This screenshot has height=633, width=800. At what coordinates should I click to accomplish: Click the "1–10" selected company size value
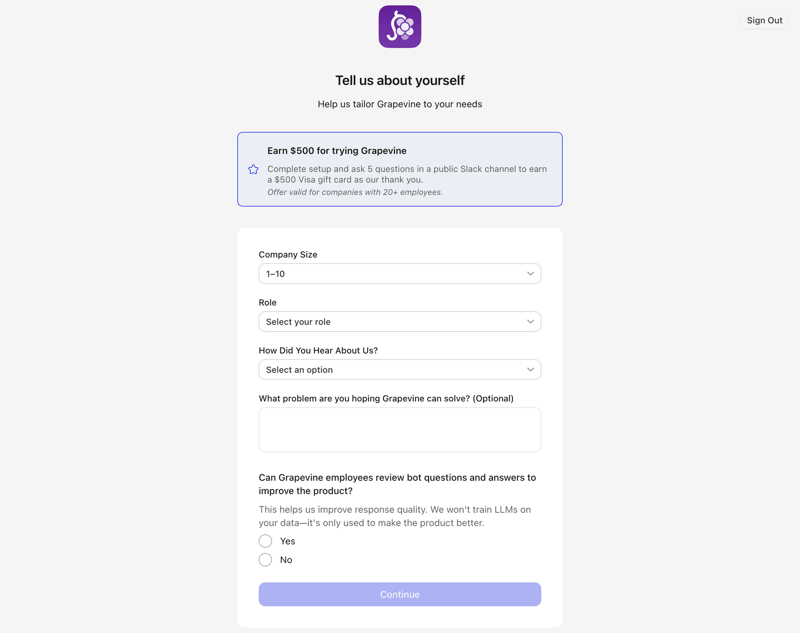pyautogui.click(x=273, y=273)
